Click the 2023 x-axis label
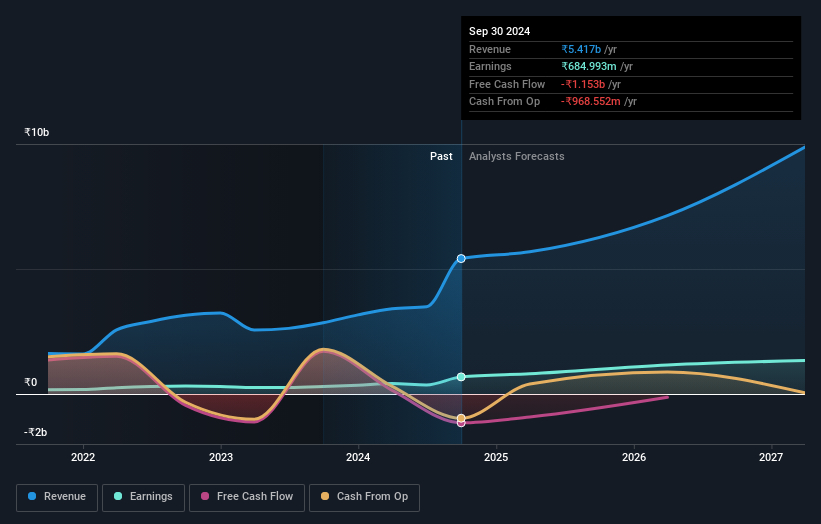The image size is (821, 524). click(x=221, y=458)
